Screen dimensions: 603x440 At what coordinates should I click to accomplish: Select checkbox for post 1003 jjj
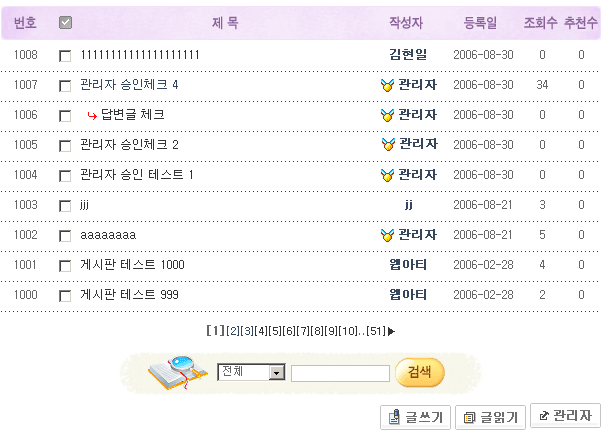click(x=65, y=206)
